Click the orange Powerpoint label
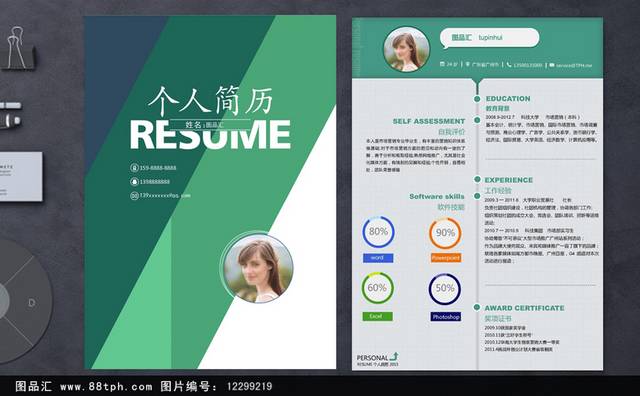 [x=446, y=258]
